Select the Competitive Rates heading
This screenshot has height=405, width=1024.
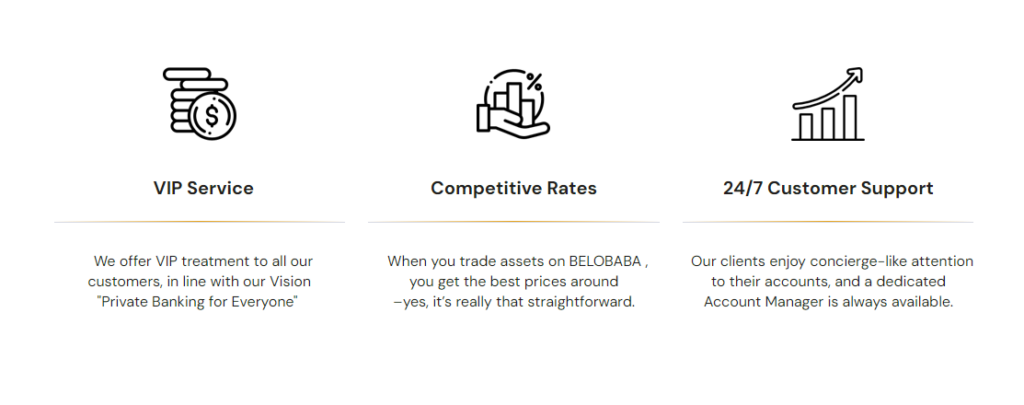[x=513, y=188]
